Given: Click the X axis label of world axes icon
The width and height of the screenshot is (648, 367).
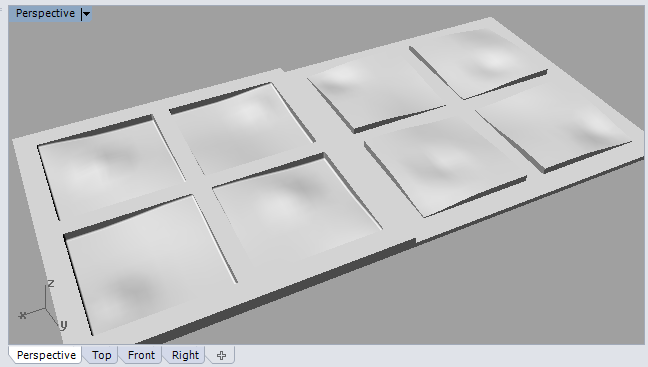Looking at the screenshot, I should tap(23, 315).
